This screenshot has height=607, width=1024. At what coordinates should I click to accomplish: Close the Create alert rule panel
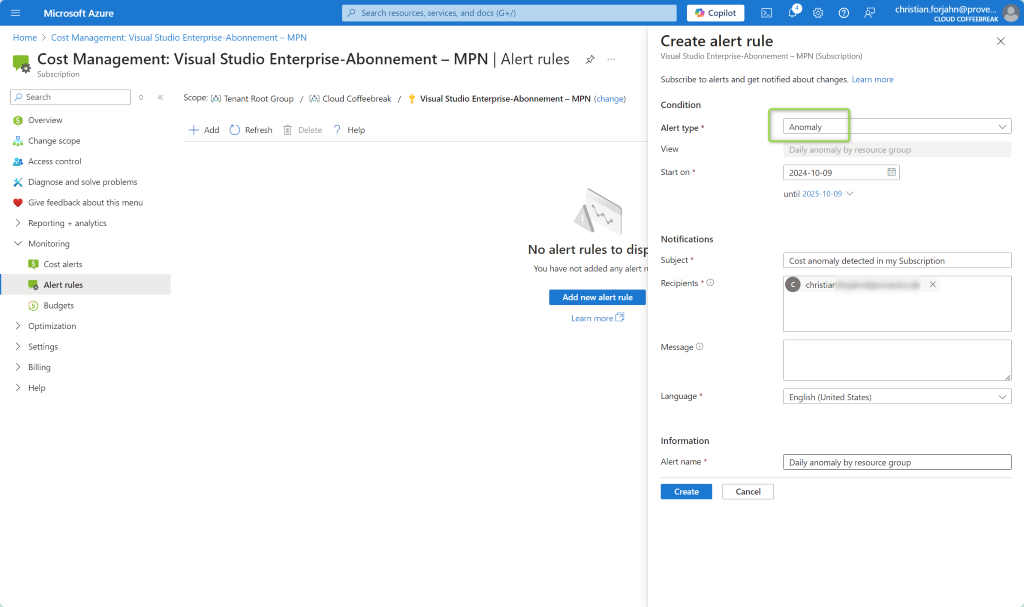pos(1000,41)
